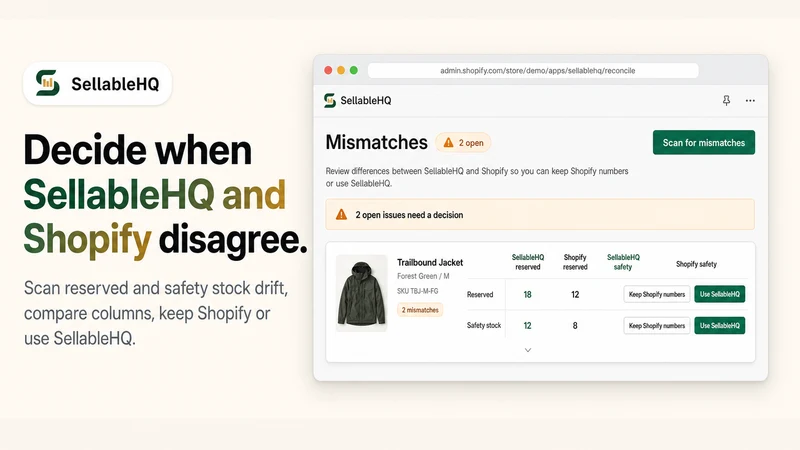This screenshot has width=800, height=450.
Task: Use SellableHQ for the Reserved row
Action: coord(719,294)
